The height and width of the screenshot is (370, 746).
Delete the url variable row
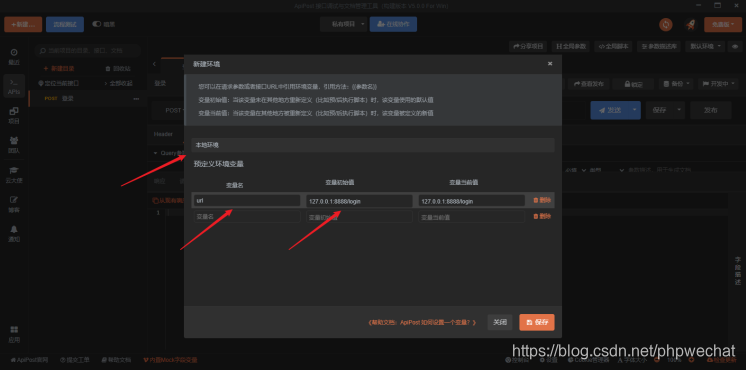coord(542,200)
